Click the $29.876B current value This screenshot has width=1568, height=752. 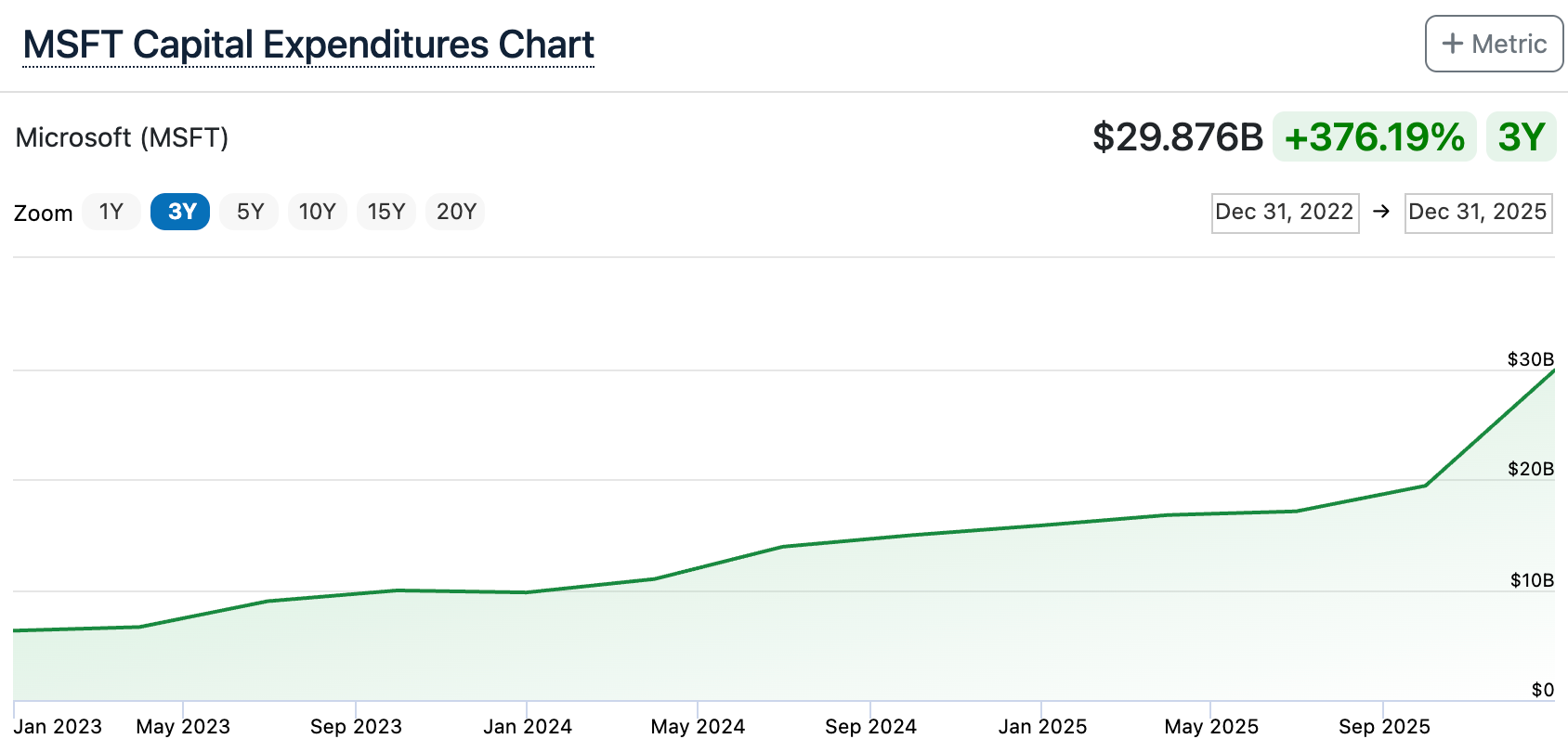(1177, 136)
